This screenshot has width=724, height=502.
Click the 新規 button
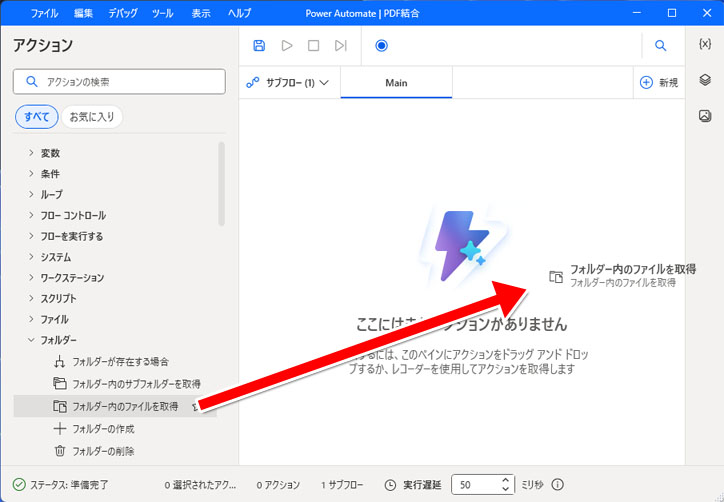pyautogui.click(x=658, y=83)
